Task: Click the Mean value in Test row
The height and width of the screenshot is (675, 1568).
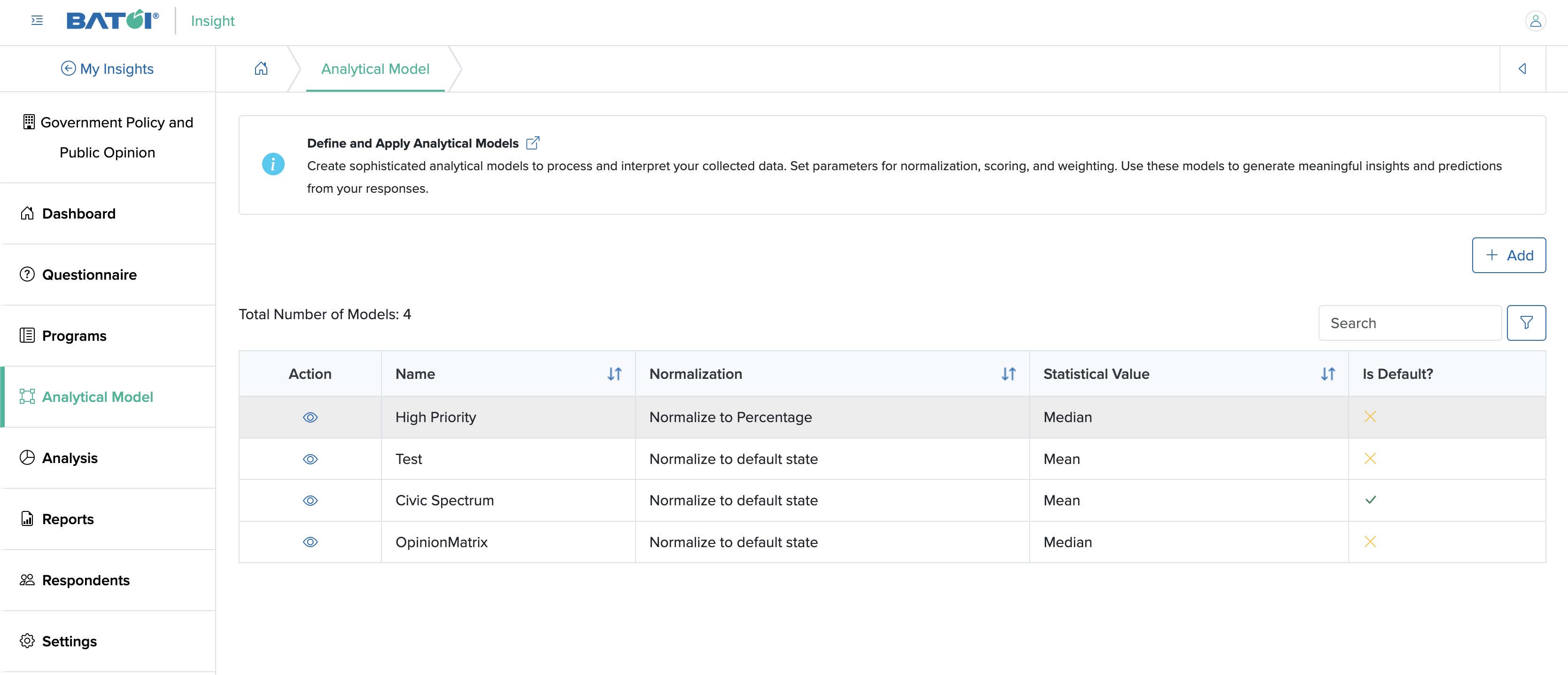Action: [1062, 459]
